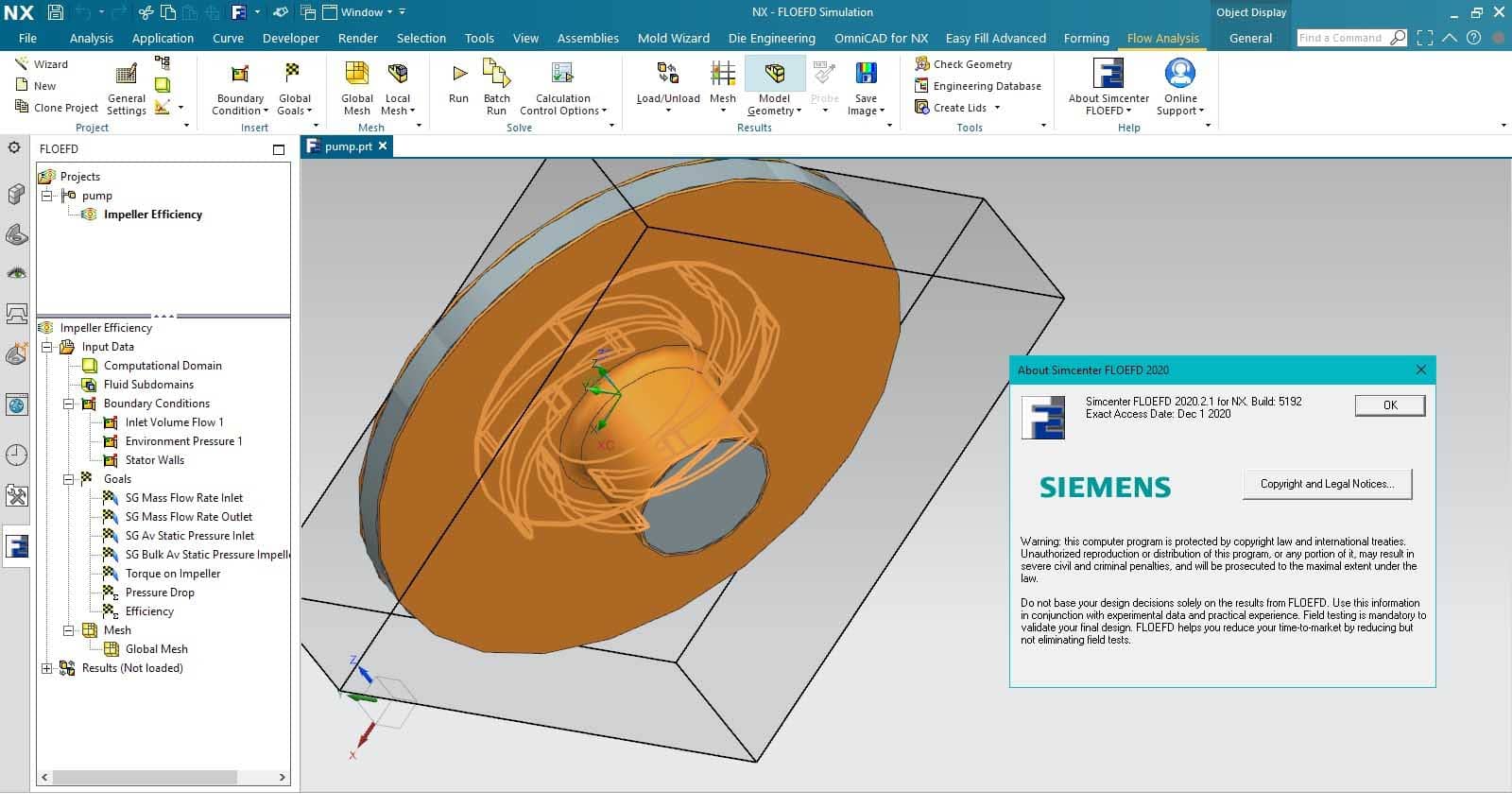This screenshot has width=1512, height=808.
Task: Open Online Support
Action: pyautogui.click(x=1180, y=89)
